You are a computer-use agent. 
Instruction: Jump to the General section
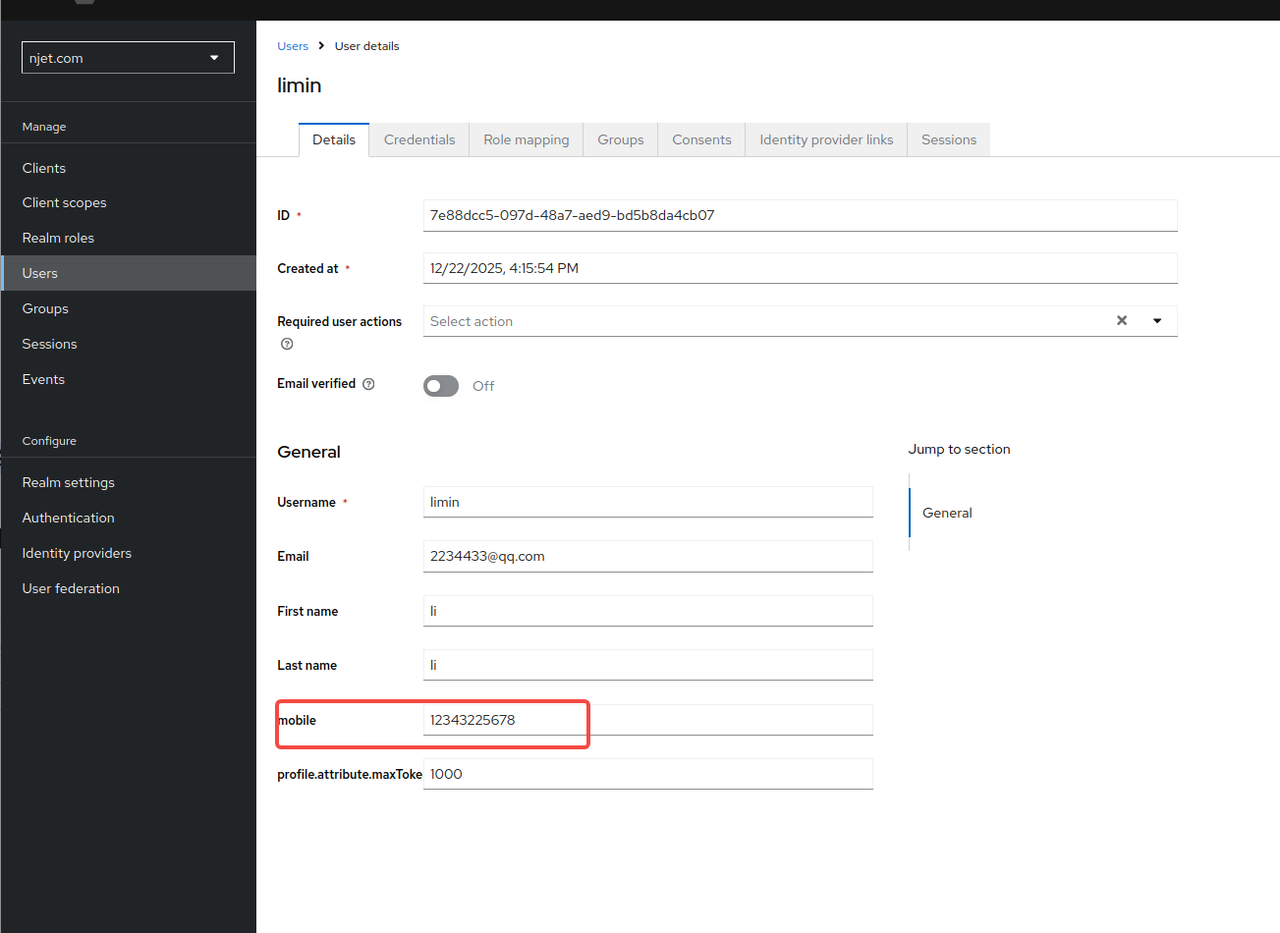click(947, 513)
